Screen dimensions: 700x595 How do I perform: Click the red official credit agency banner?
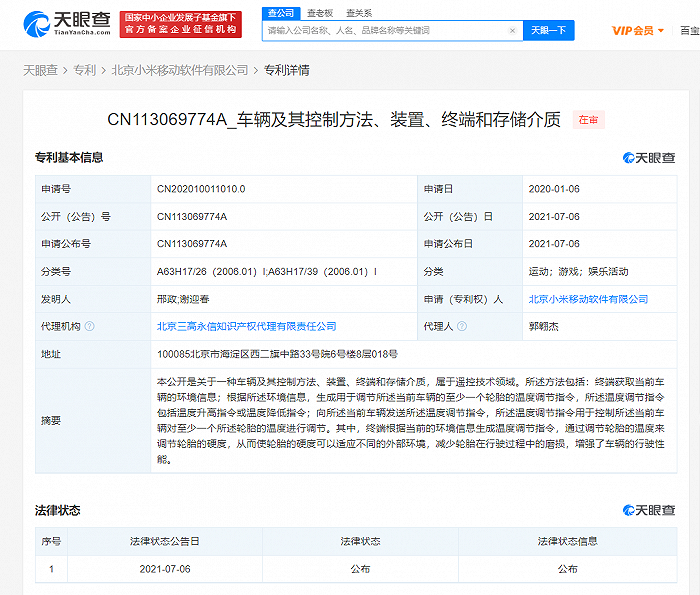(x=179, y=24)
